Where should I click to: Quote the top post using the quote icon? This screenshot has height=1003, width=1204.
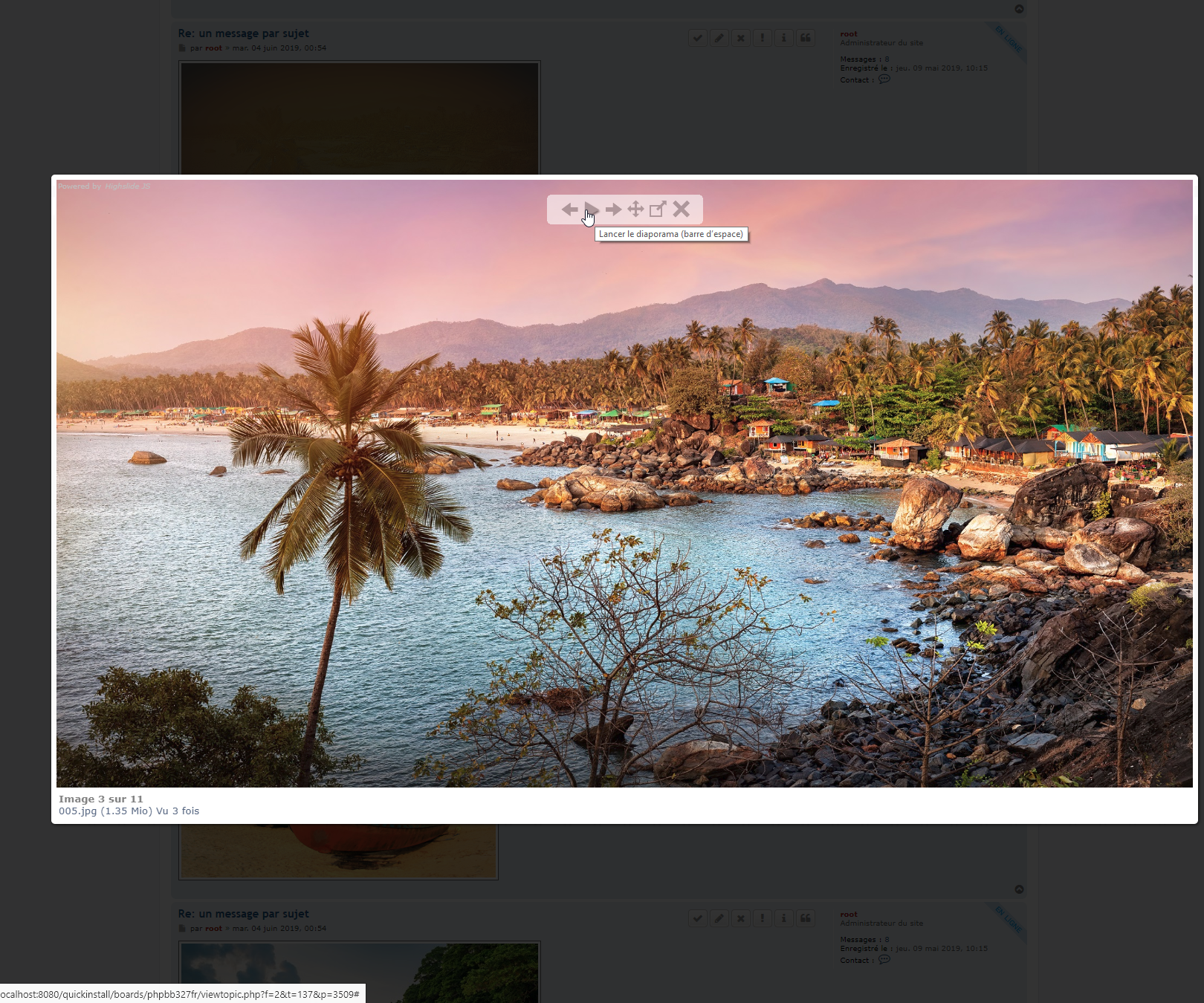click(x=806, y=38)
